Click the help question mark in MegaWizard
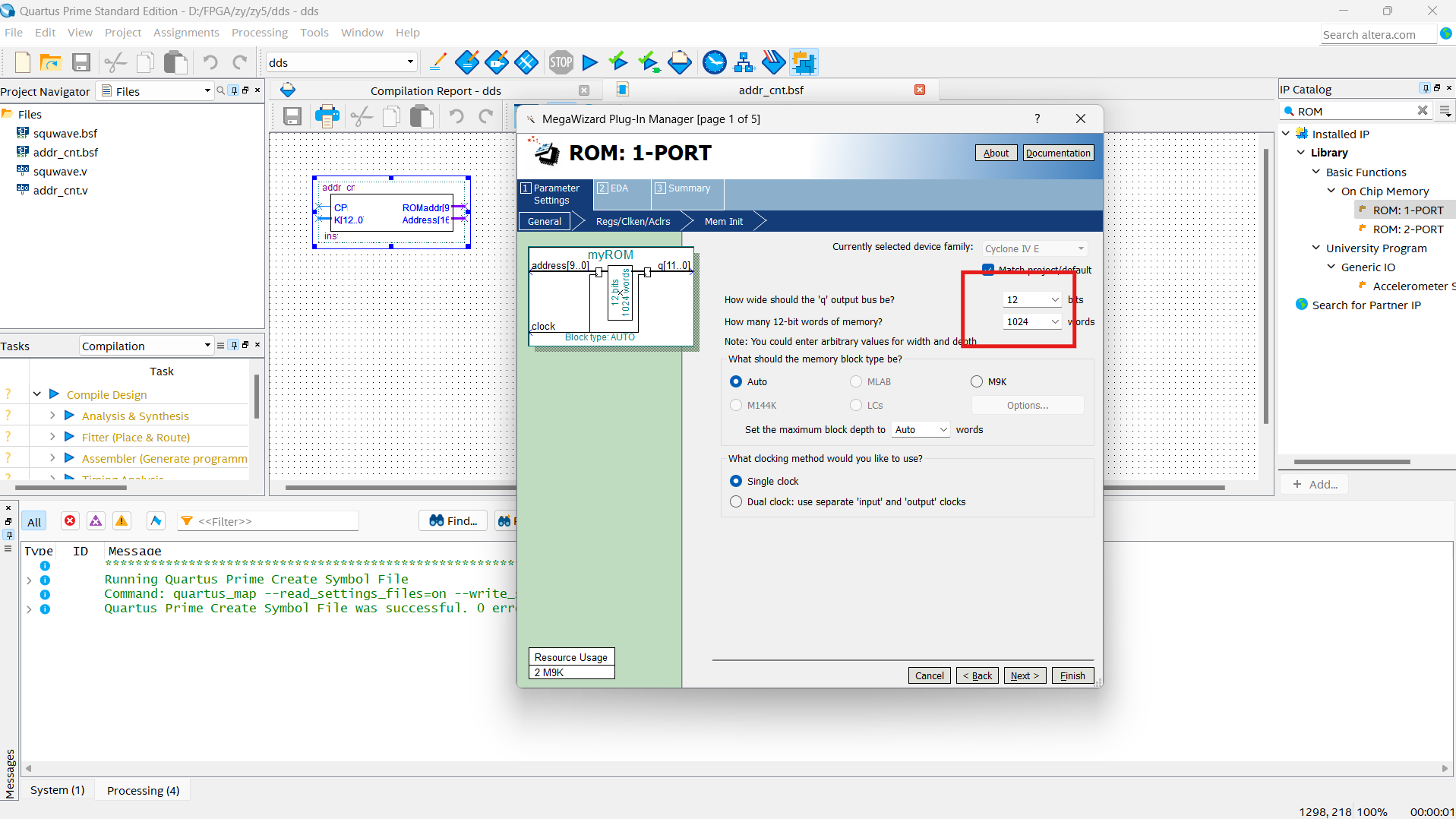 (x=1037, y=119)
